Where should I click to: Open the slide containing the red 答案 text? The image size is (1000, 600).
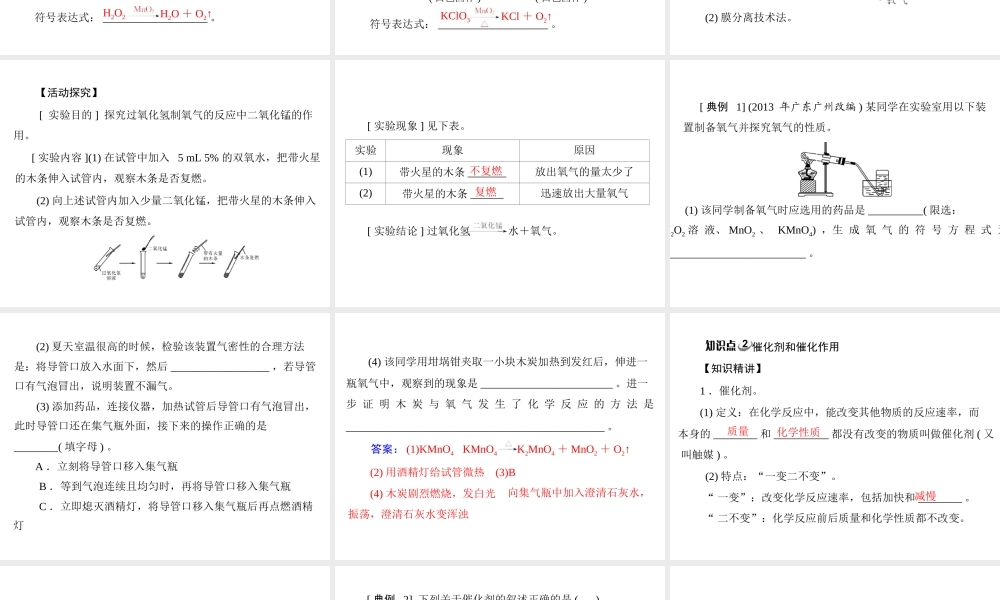[499, 436]
